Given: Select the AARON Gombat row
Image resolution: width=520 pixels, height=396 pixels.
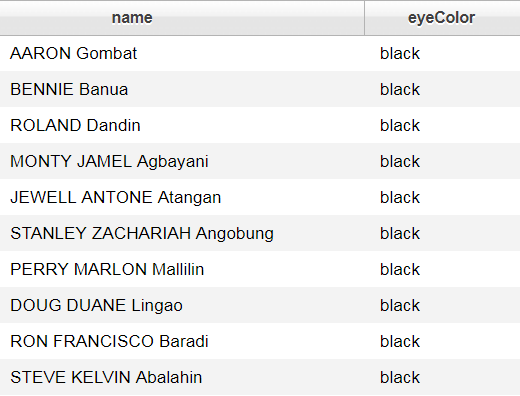Looking at the screenshot, I should point(260,53).
